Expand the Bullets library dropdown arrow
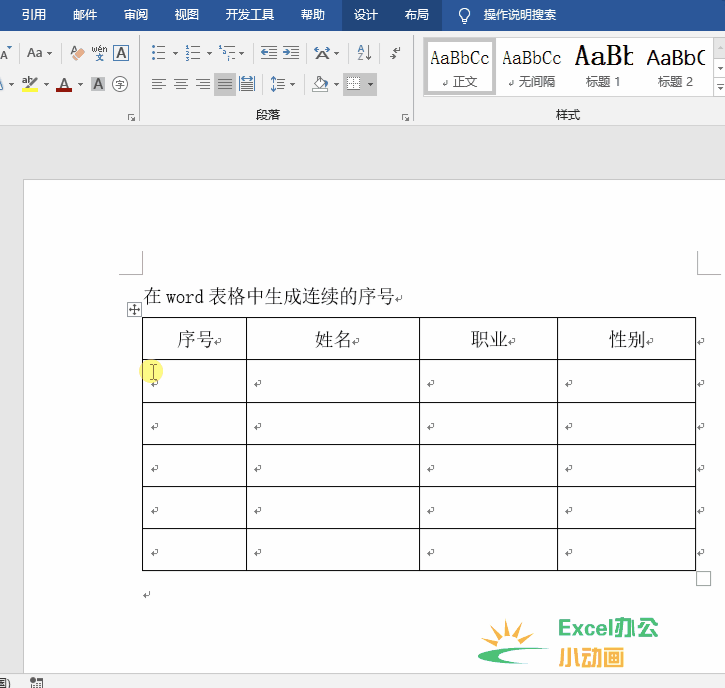The image size is (725, 688). (x=175, y=53)
